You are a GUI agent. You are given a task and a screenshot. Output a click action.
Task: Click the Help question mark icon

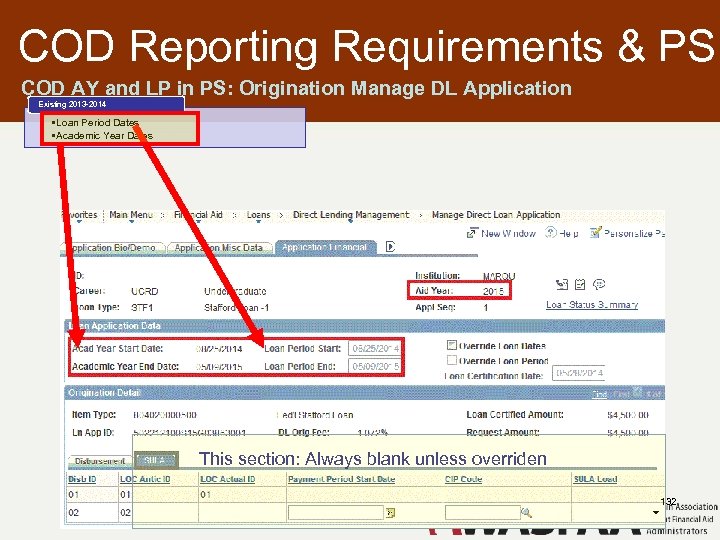(551, 233)
